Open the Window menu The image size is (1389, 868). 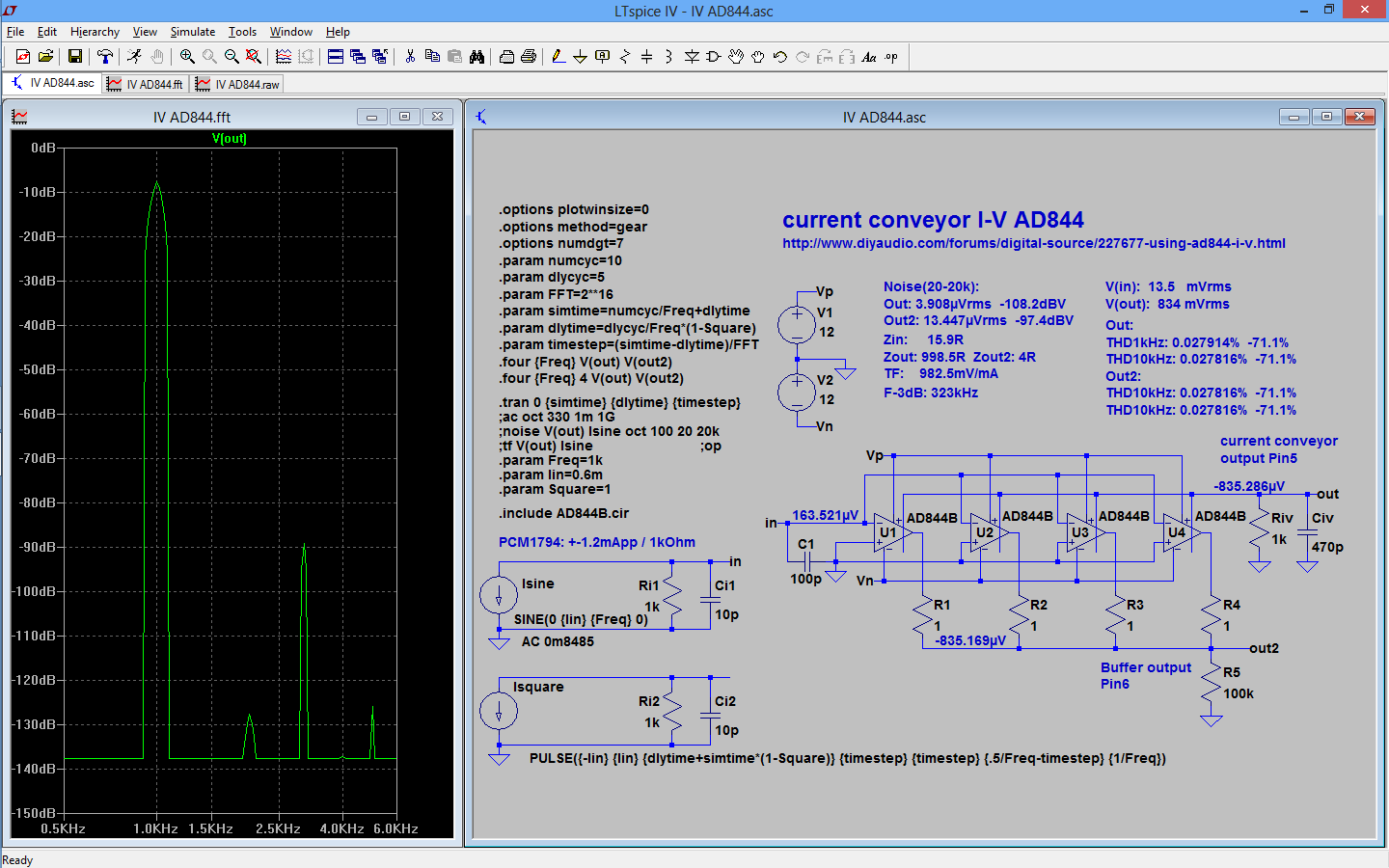(290, 32)
